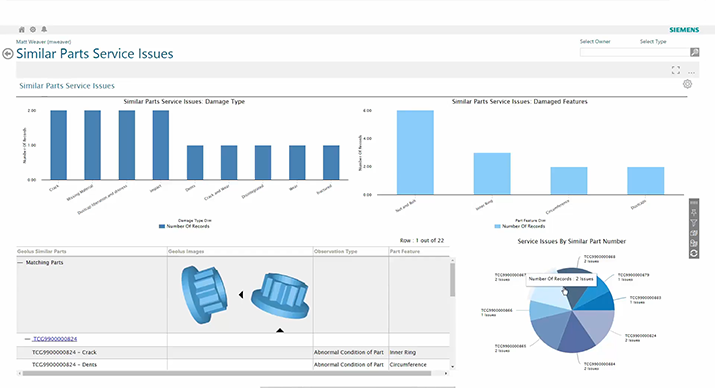Click the up arrow beneath the part image
The height and width of the screenshot is (388, 715).
click(280, 330)
